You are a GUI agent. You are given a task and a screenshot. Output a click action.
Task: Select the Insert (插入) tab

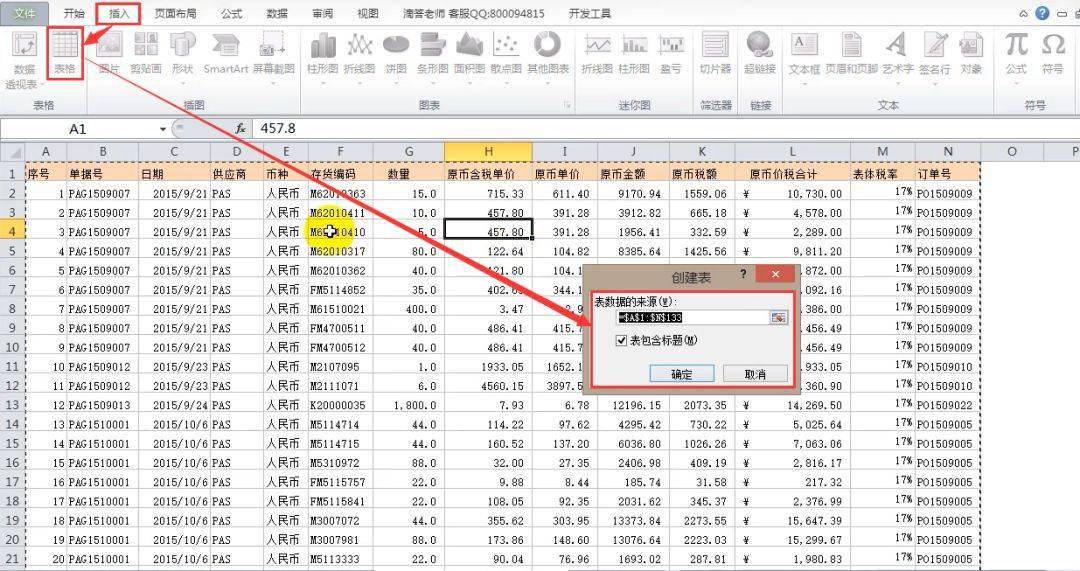tap(119, 13)
